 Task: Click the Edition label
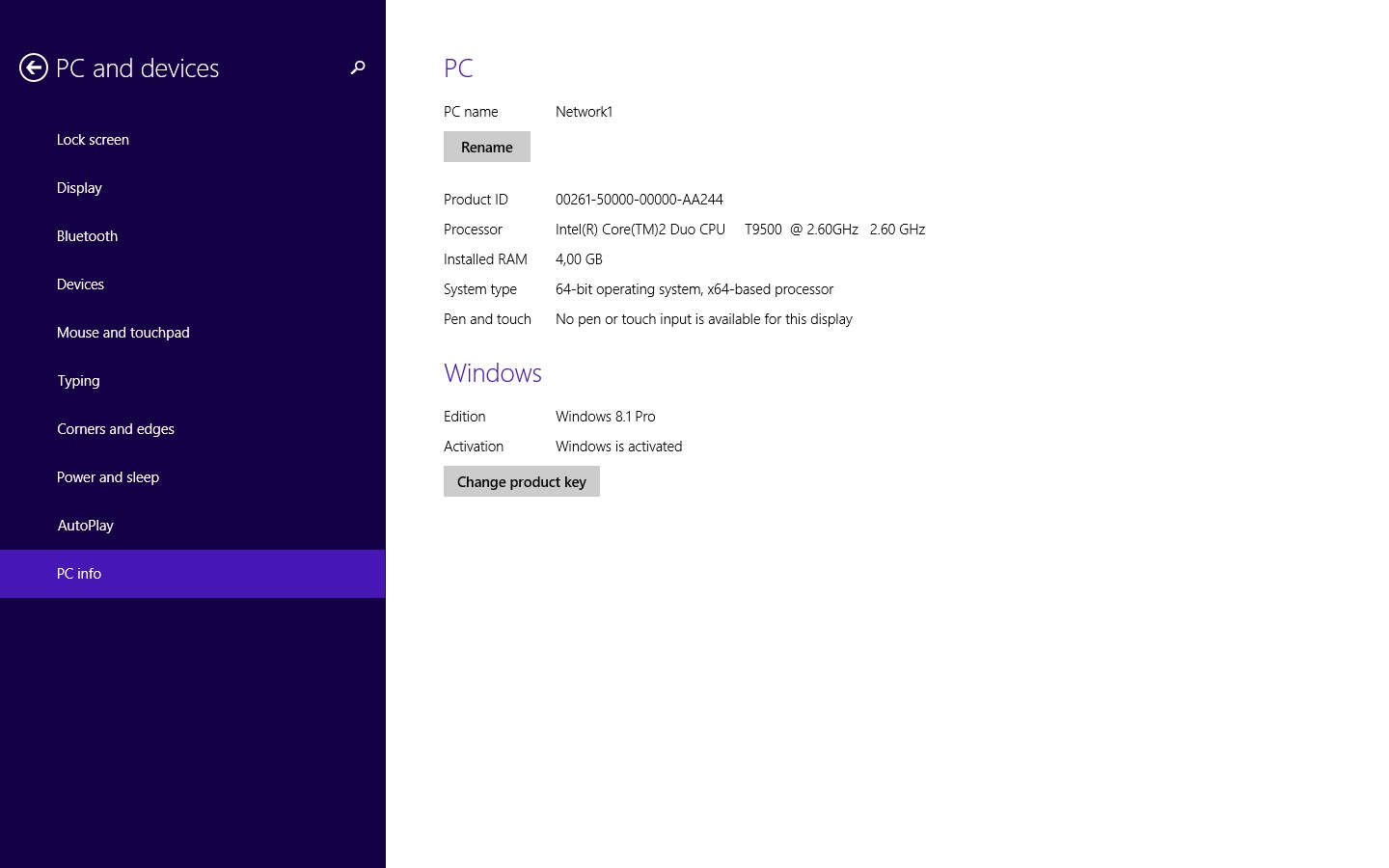[465, 417]
